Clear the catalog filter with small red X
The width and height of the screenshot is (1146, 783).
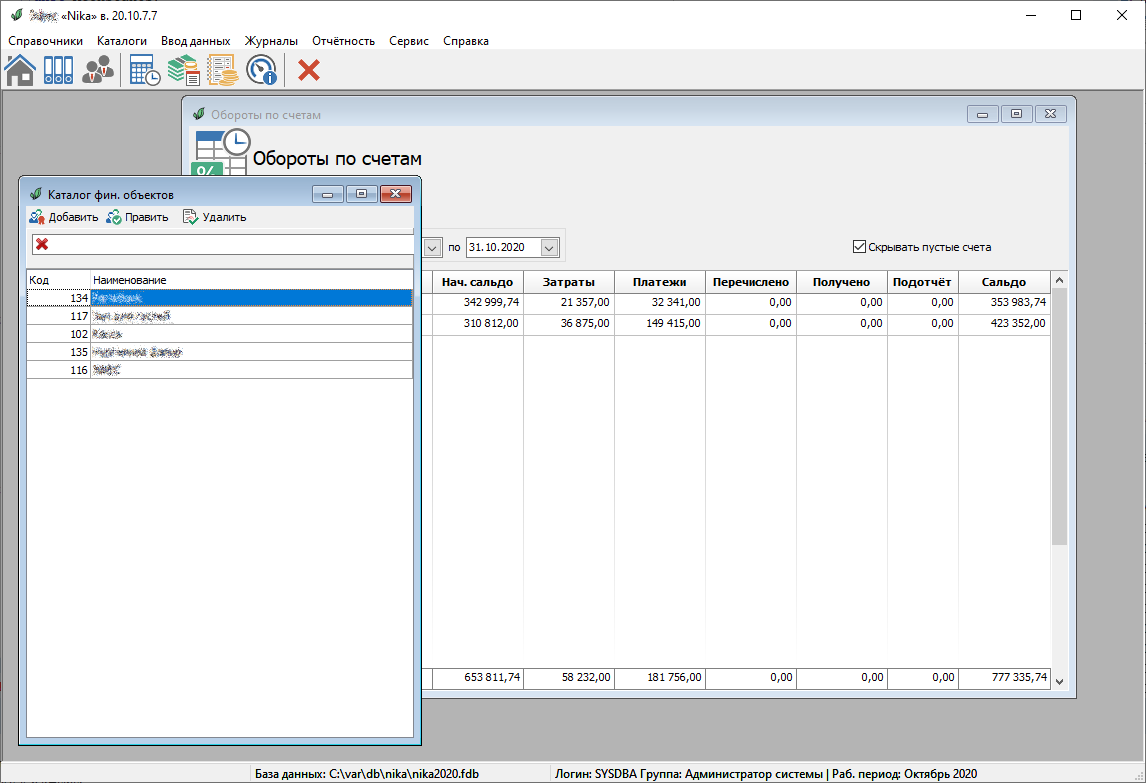[42, 245]
